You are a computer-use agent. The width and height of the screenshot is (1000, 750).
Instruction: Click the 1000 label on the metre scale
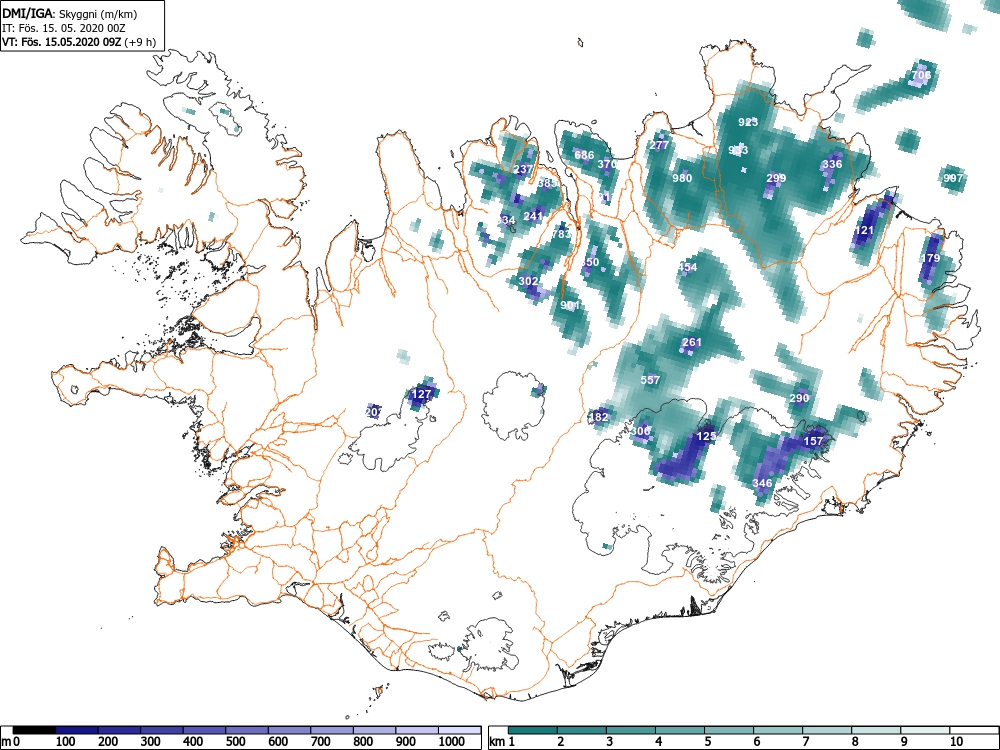coord(452,742)
